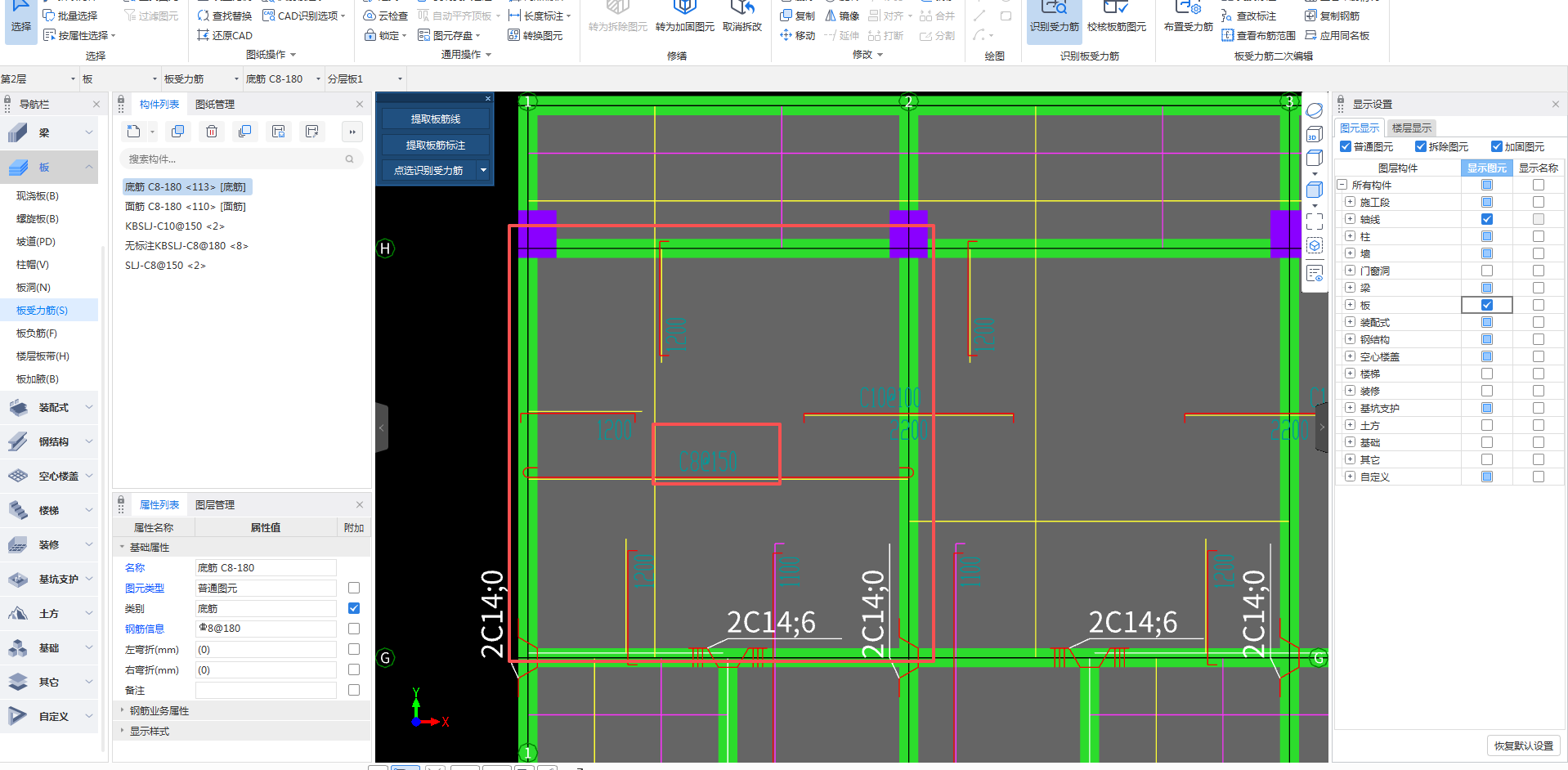Select 现浇板(B) in the navigation list
1568x770 pixels.
38,196
